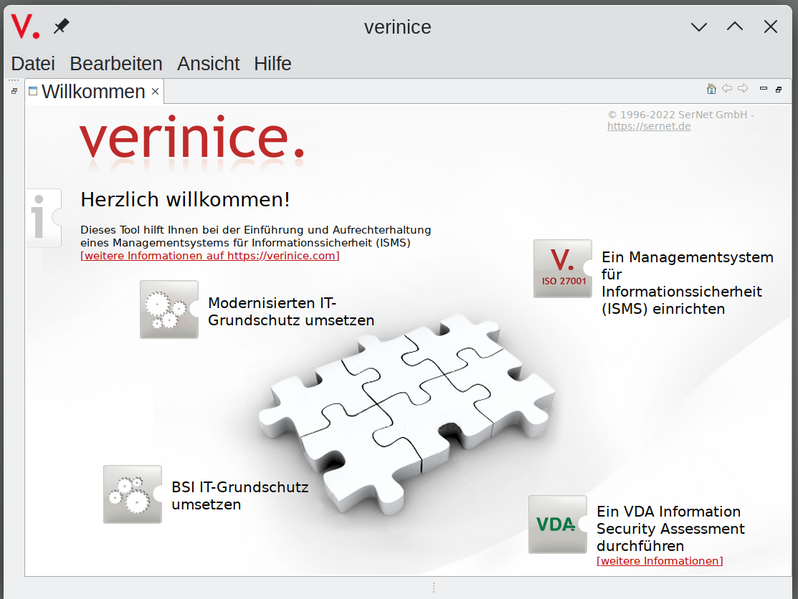Click the bottom sash handle dots
Screen dimensions: 798x599
(x=434, y=588)
